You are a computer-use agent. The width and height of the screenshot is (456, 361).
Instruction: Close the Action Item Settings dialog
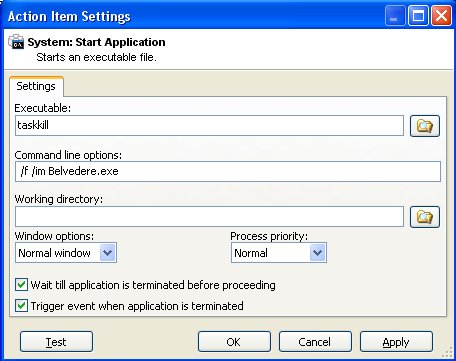[441, 15]
